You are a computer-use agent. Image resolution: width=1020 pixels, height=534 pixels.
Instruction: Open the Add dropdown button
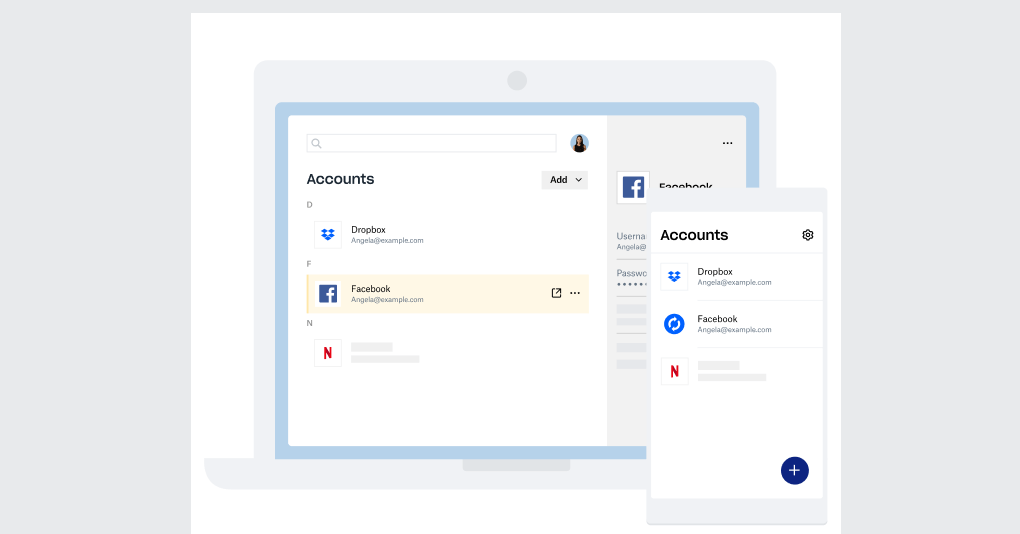565,180
